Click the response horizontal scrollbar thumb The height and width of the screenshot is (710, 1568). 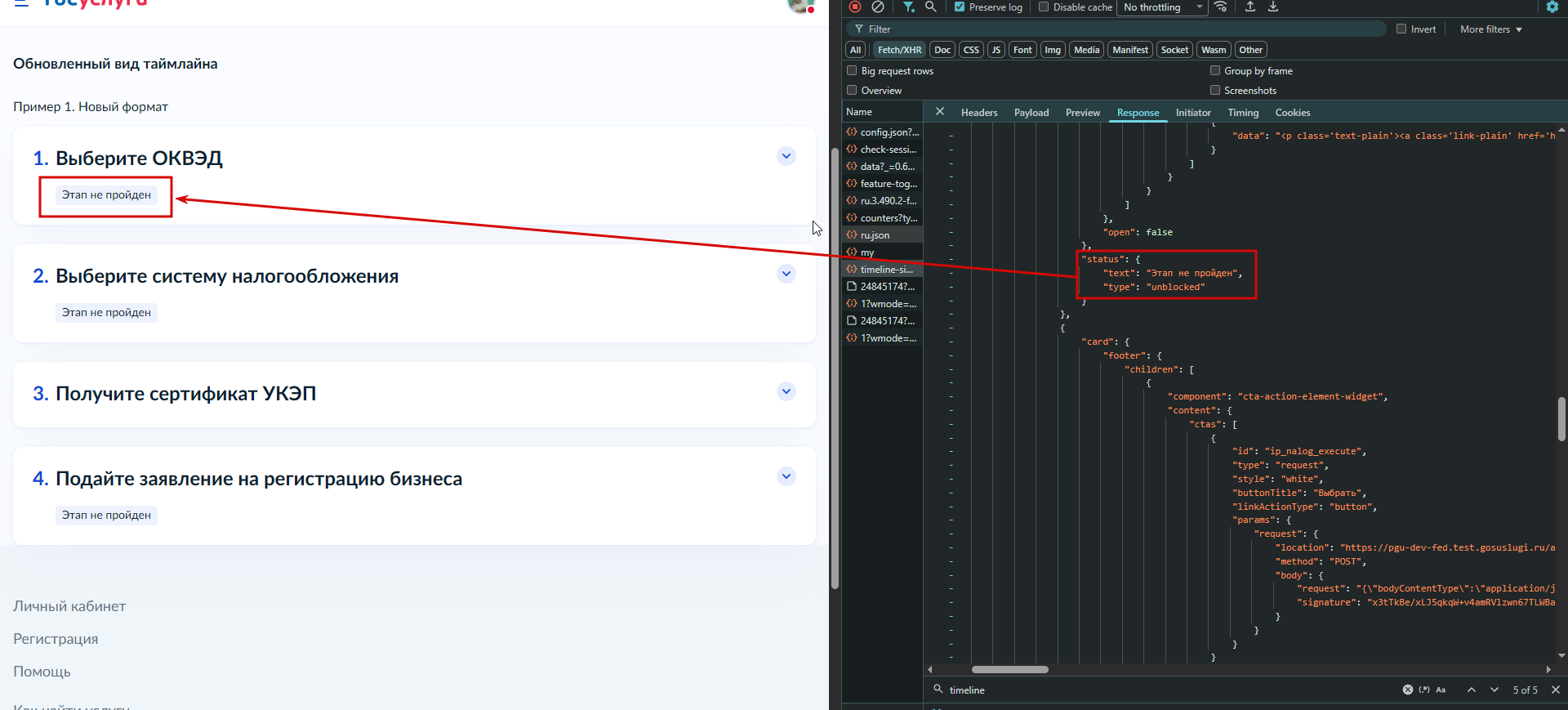click(1009, 669)
